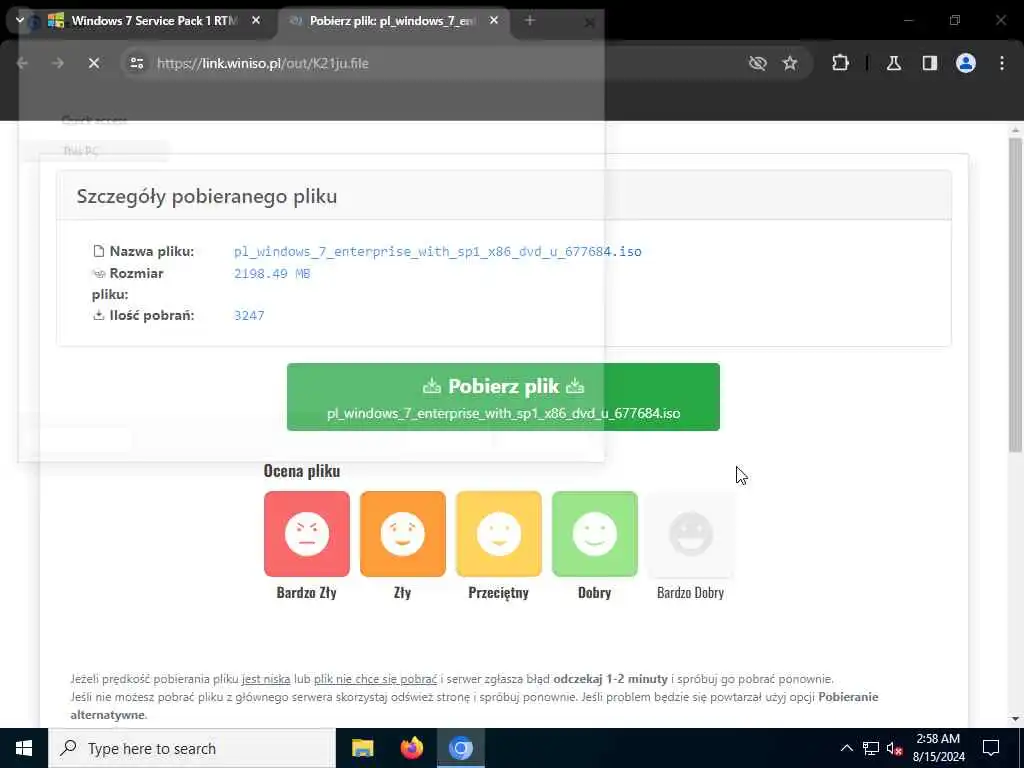Click the 'Nazwa pliku:' label
This screenshot has height=768, width=1024.
click(x=152, y=251)
